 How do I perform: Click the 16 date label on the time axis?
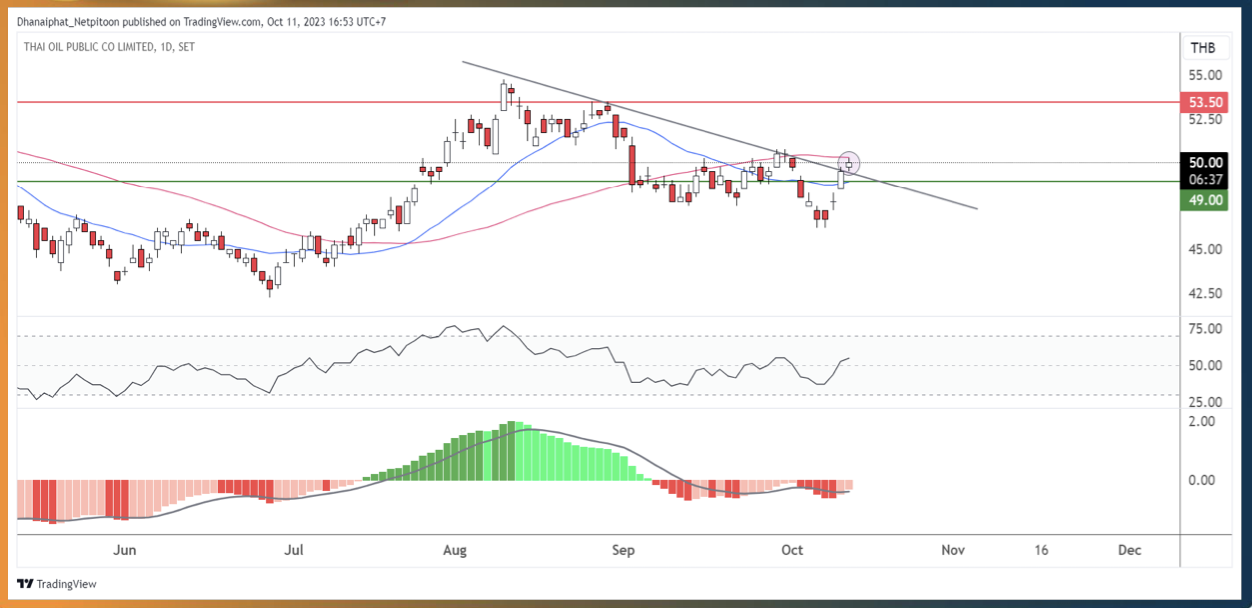tap(1041, 550)
